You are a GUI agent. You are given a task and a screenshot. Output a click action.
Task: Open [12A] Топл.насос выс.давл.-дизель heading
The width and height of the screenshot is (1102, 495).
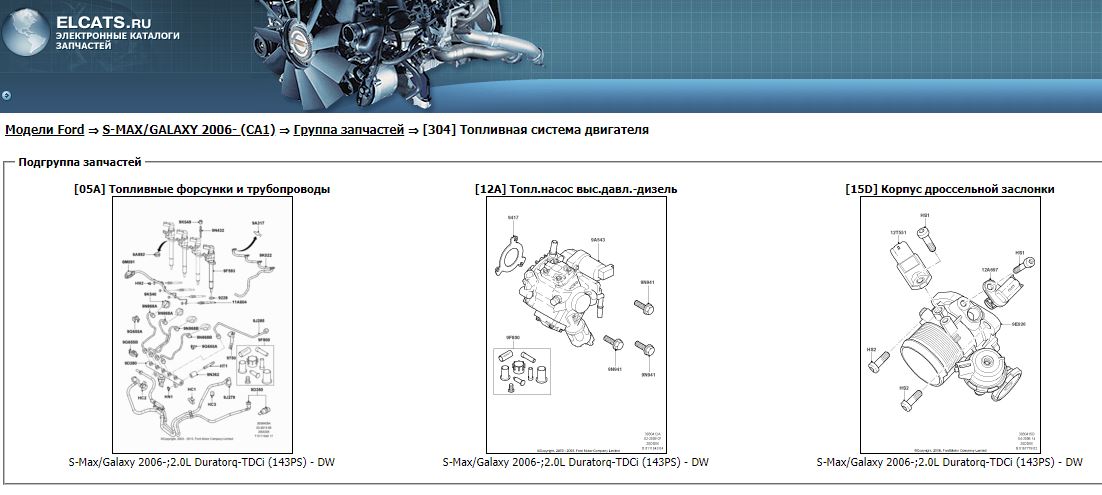[x=576, y=189]
